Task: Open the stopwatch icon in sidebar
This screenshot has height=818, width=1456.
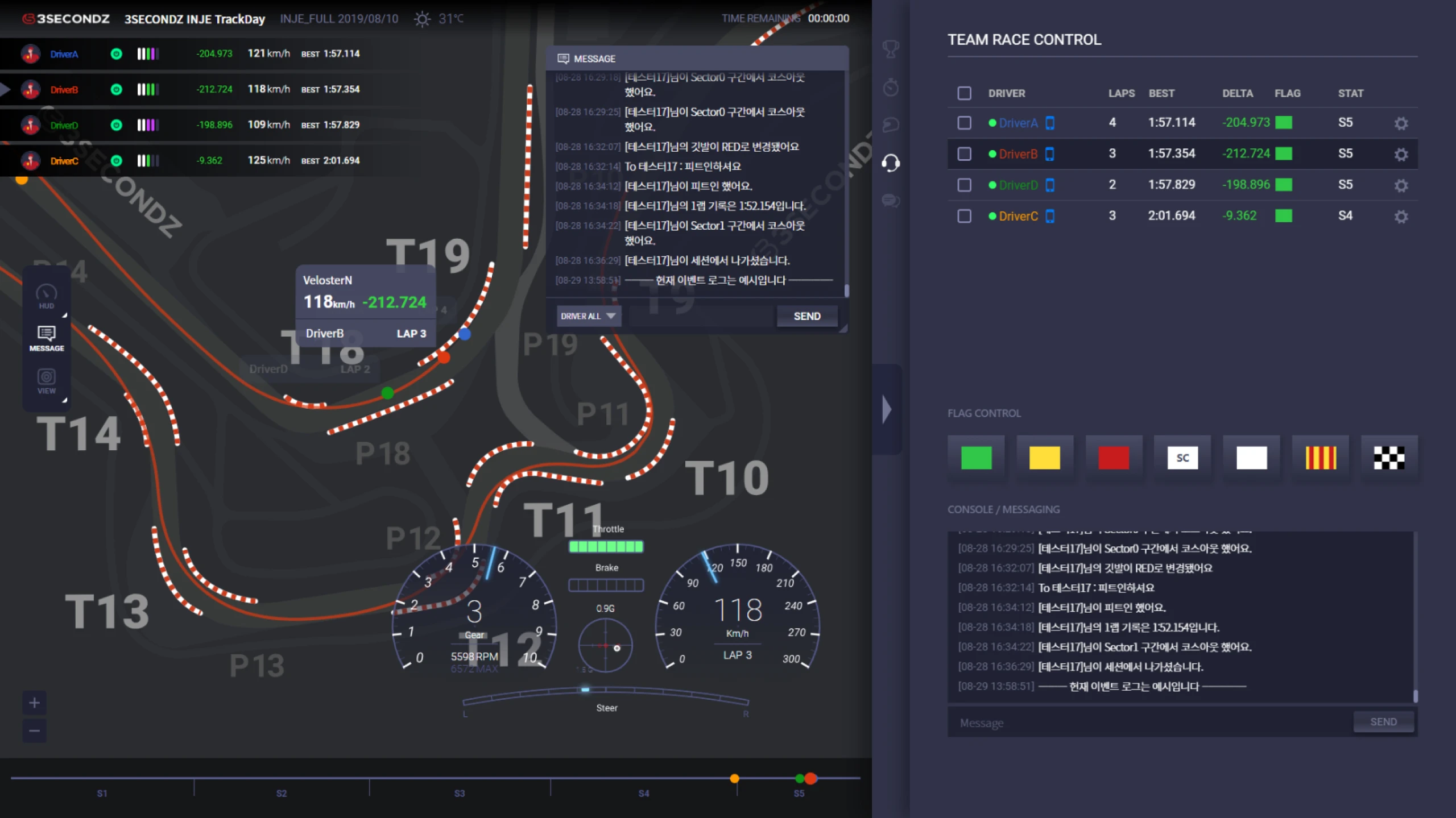Action: (891, 87)
